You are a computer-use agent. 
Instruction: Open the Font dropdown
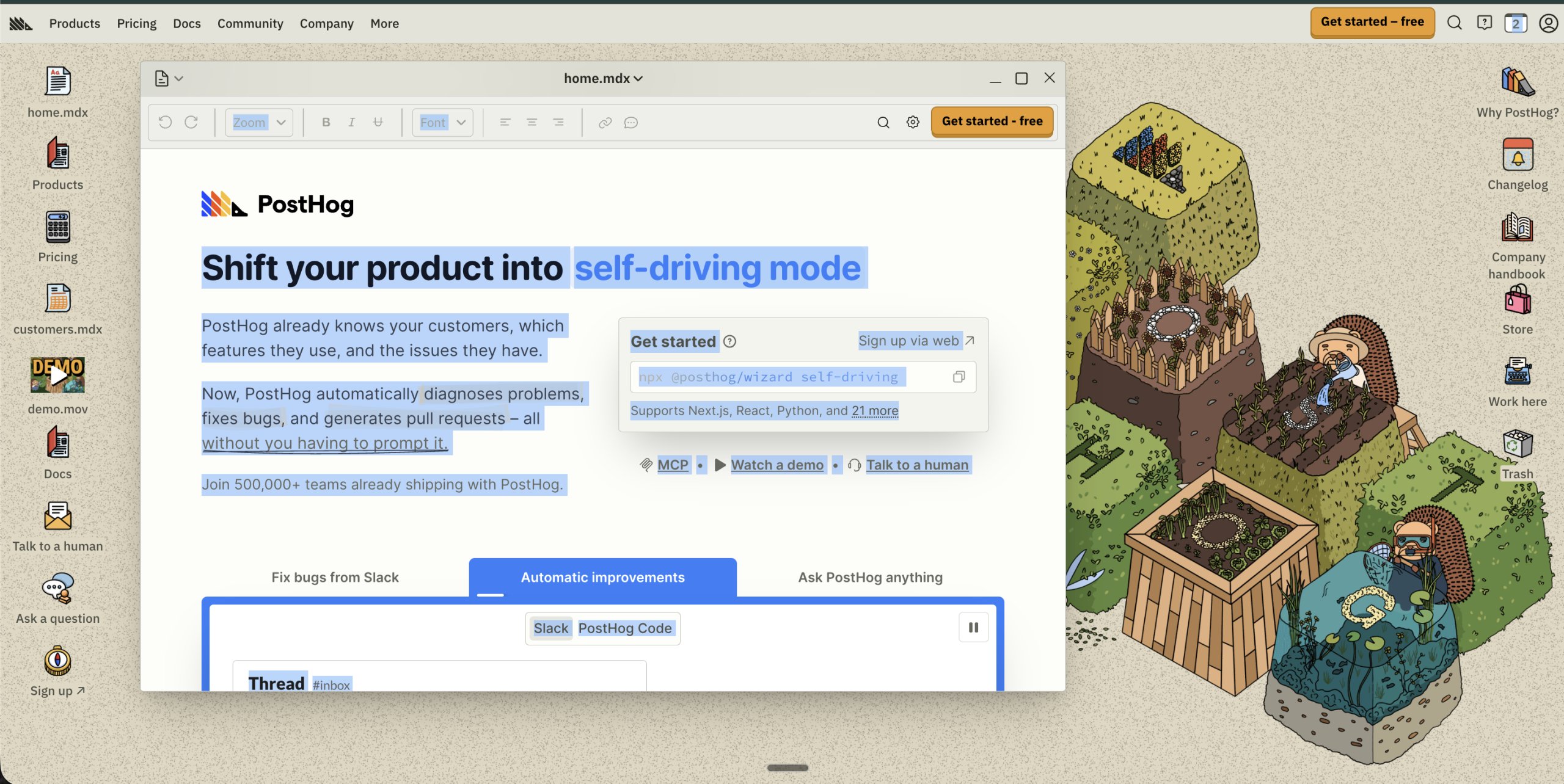pos(442,122)
